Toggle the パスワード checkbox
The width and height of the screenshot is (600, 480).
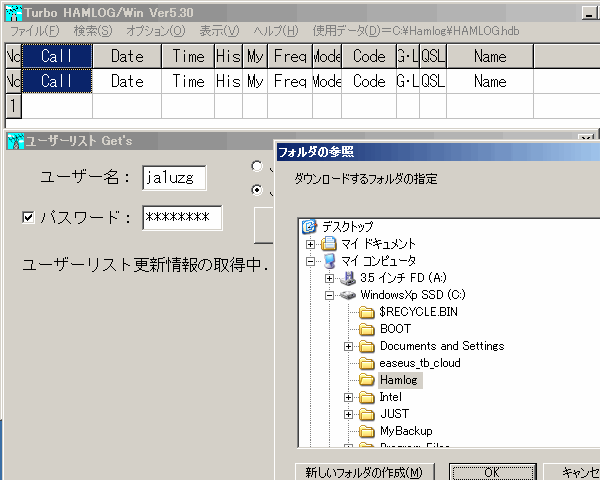tap(28, 217)
